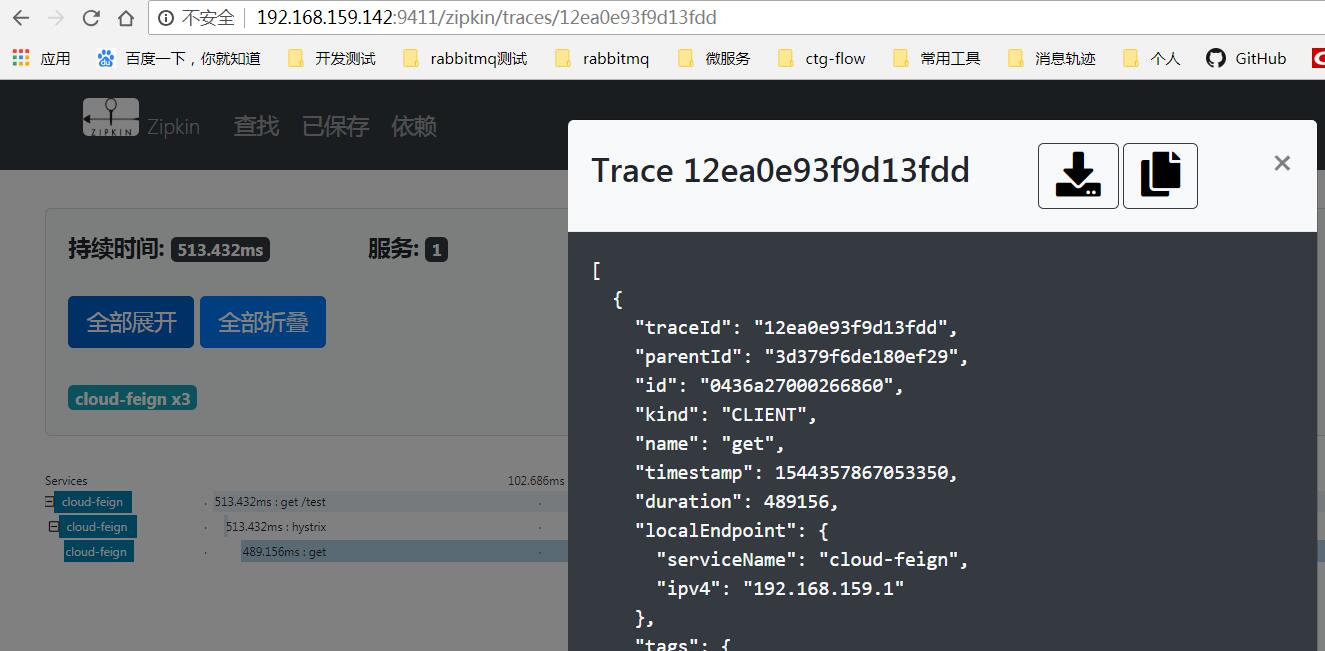Click the browser forward arrow
Viewport: 1325px width, 651px height.
point(56,18)
